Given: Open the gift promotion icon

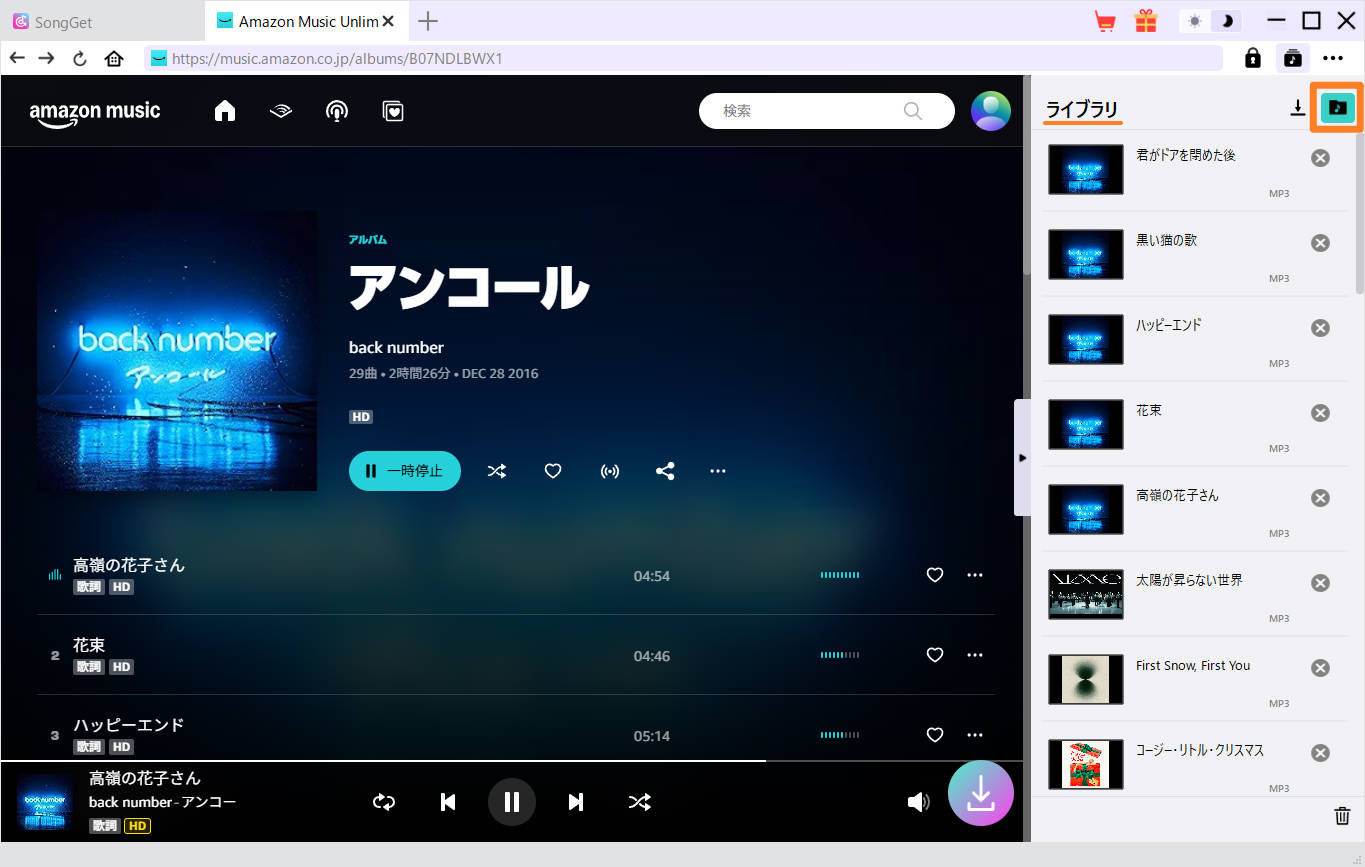Looking at the screenshot, I should pos(1145,20).
